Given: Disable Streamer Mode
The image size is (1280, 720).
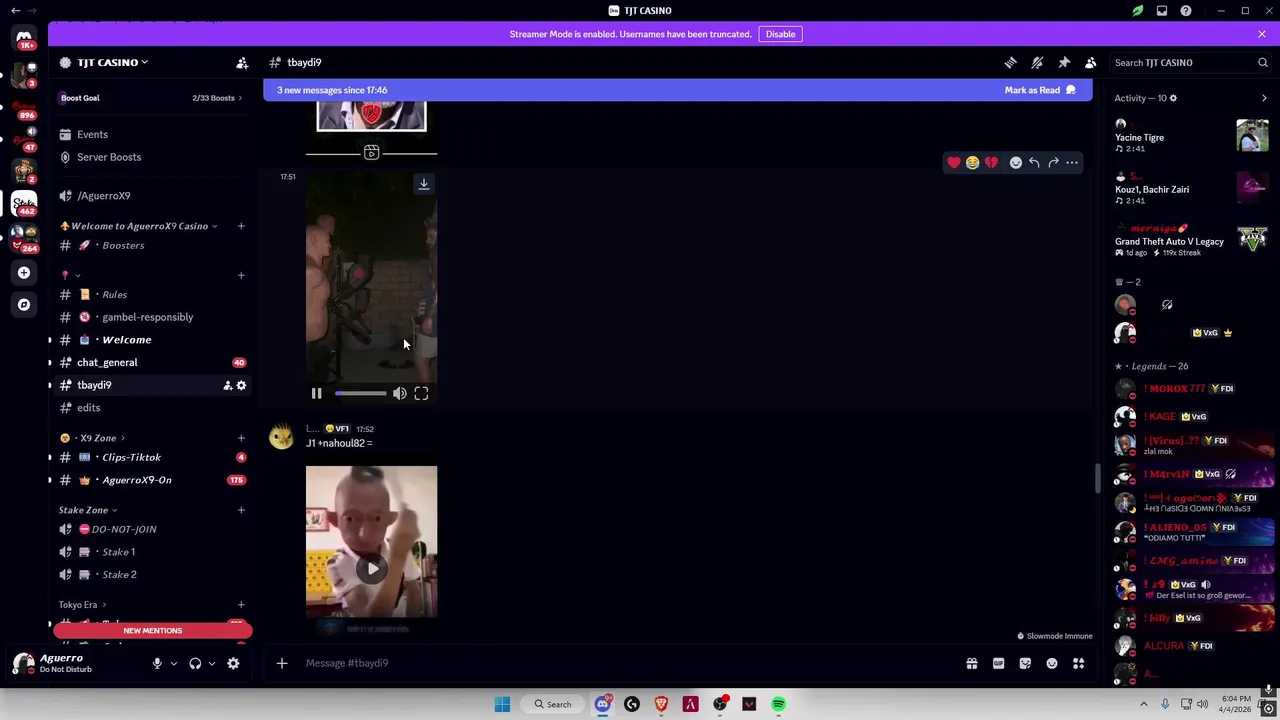Looking at the screenshot, I should click(780, 34).
